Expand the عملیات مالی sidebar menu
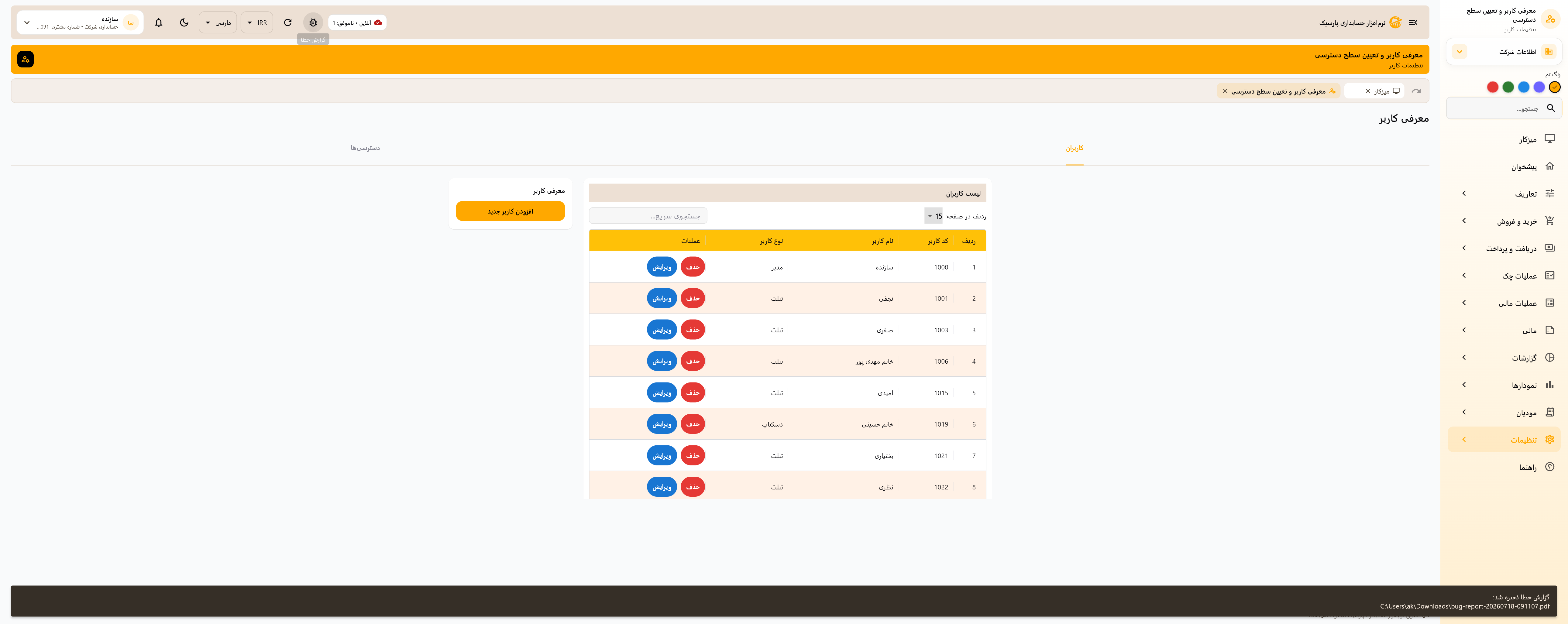Viewport: 1568px width, 624px height. (1504, 303)
